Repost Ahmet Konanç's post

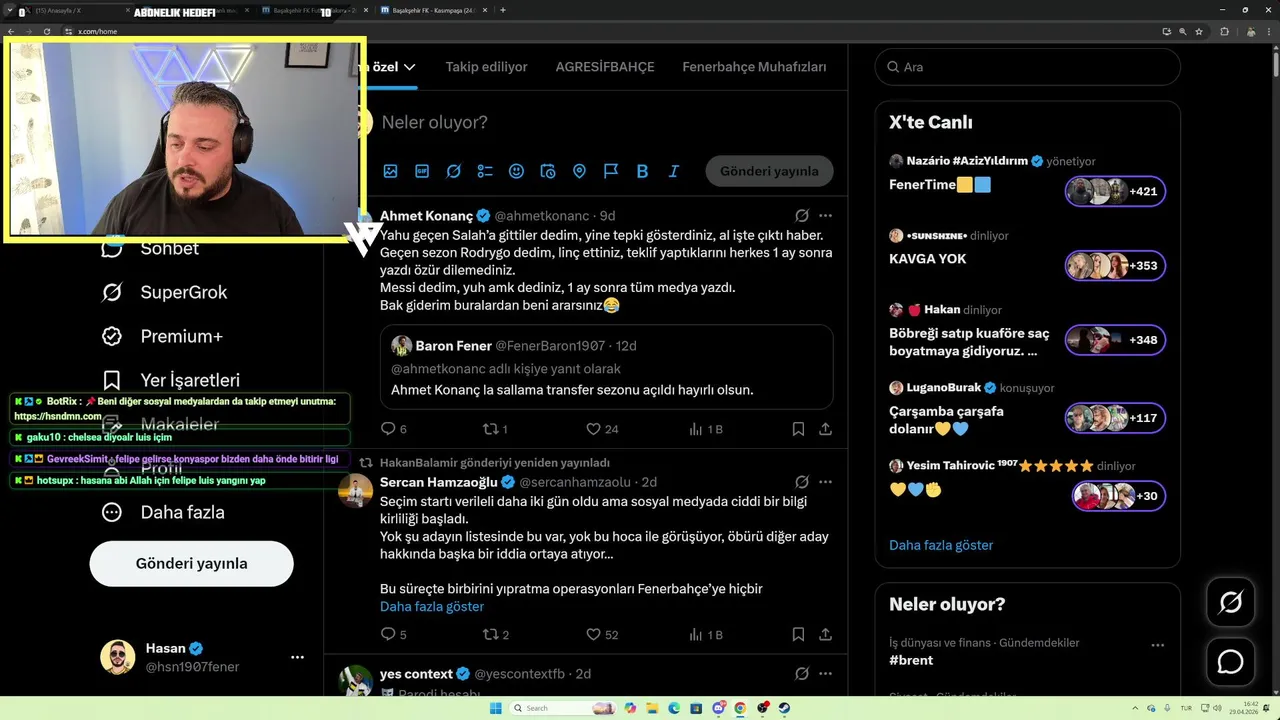(x=491, y=429)
